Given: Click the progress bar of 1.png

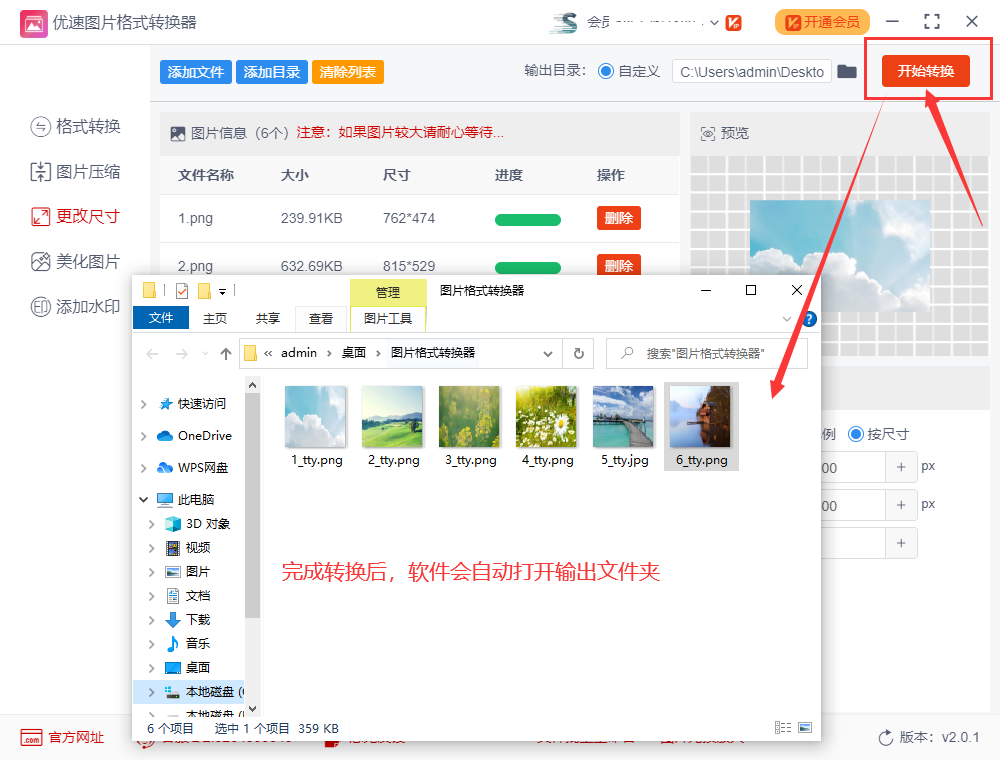Looking at the screenshot, I should (528, 218).
